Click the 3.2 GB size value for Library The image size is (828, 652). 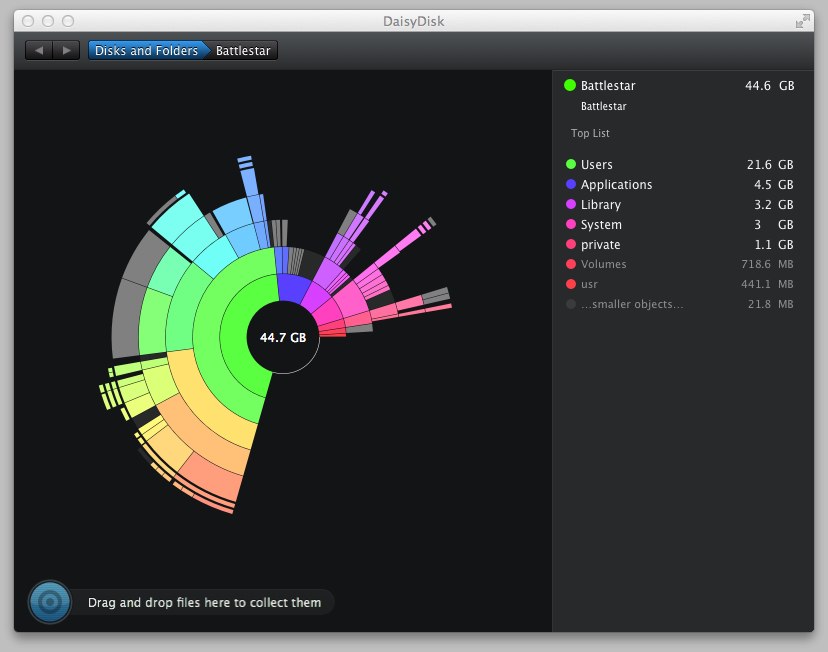coord(774,205)
